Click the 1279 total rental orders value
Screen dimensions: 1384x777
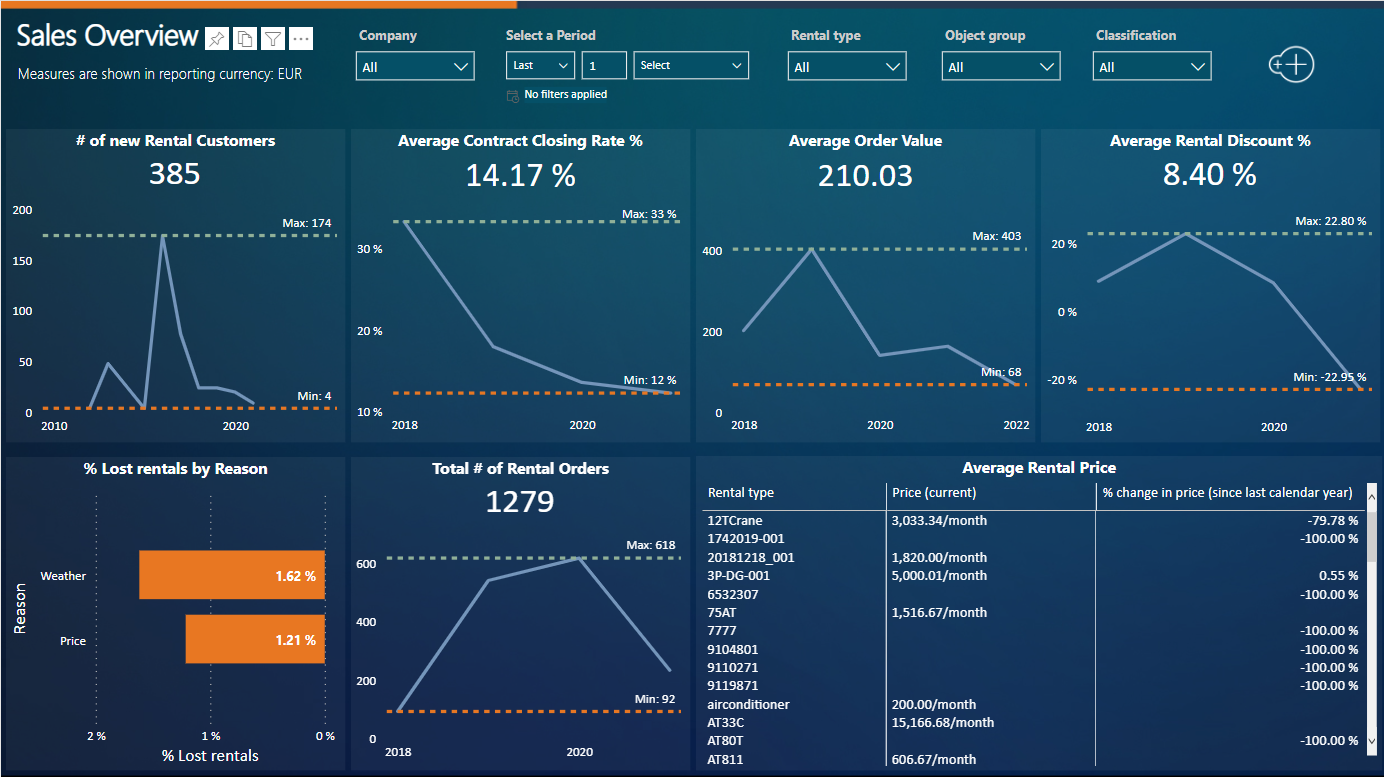[x=520, y=501]
